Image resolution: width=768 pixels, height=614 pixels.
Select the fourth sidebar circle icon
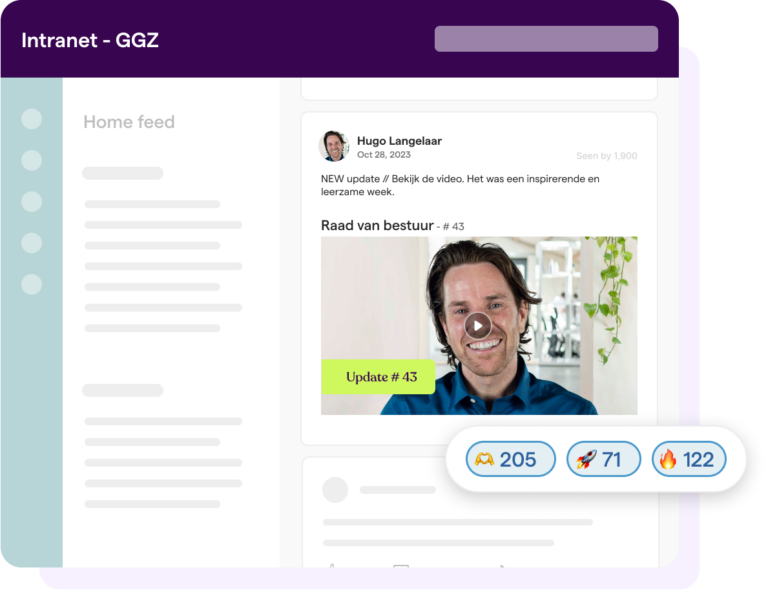click(x=32, y=243)
